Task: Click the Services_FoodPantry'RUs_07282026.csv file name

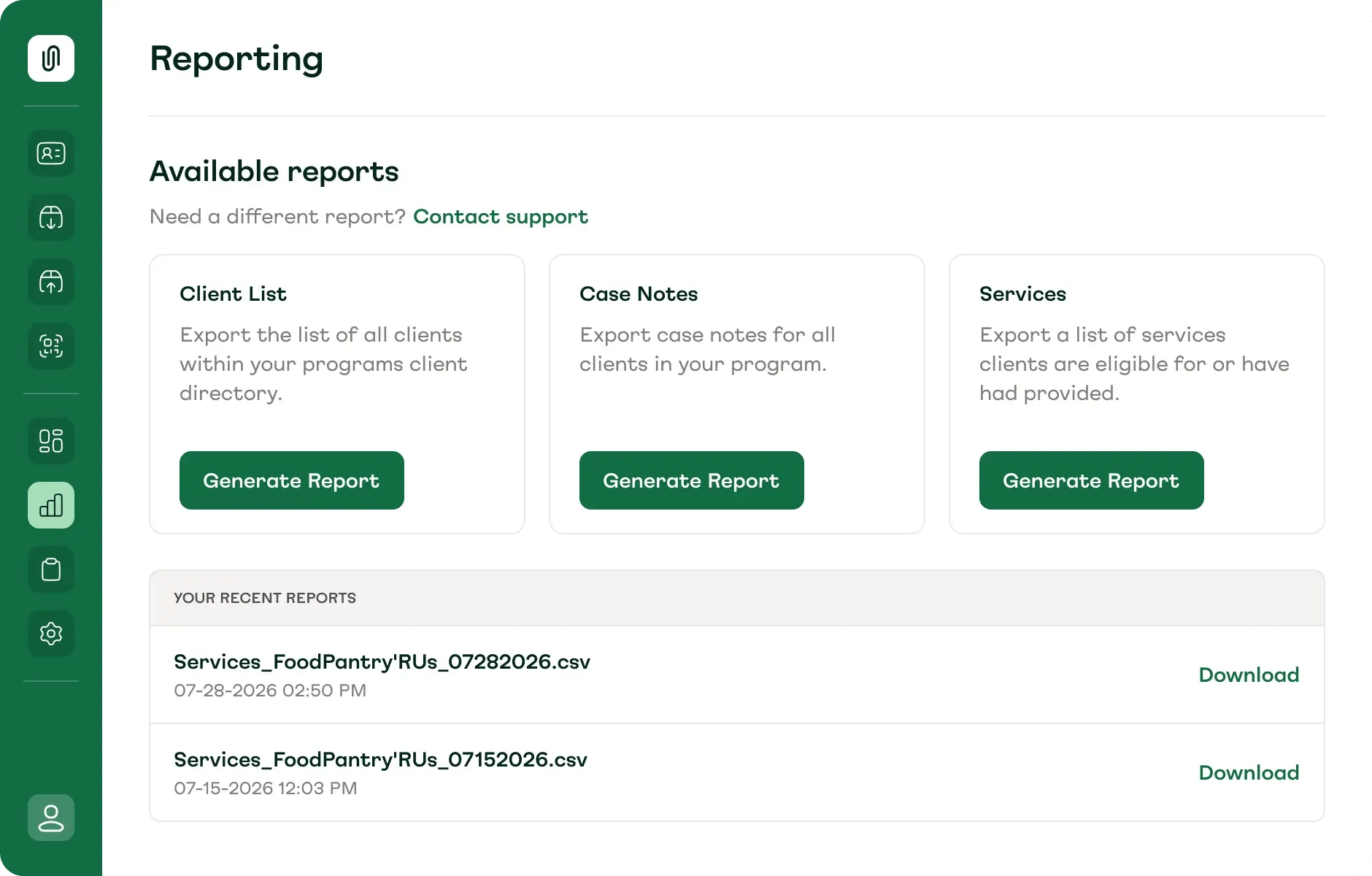Action: 382,662
